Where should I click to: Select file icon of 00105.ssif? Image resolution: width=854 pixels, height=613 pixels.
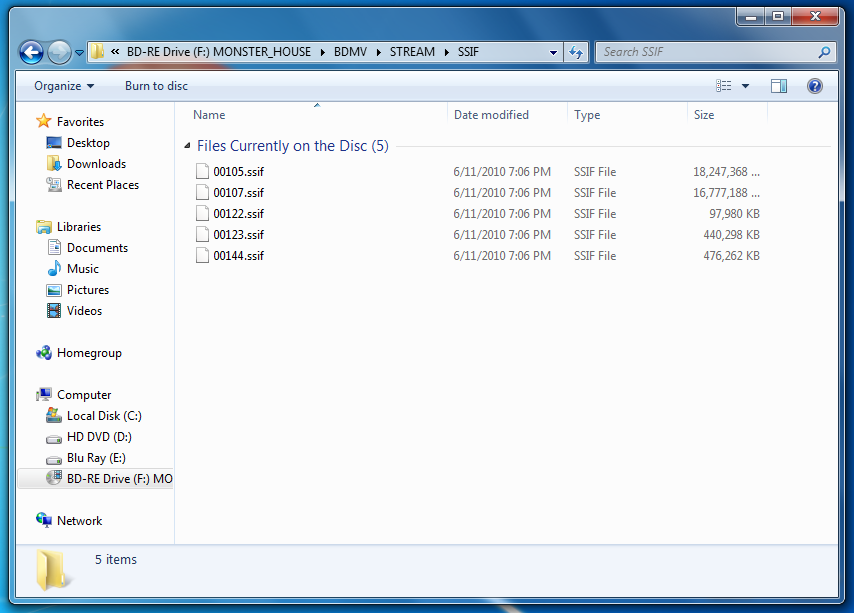tap(203, 171)
